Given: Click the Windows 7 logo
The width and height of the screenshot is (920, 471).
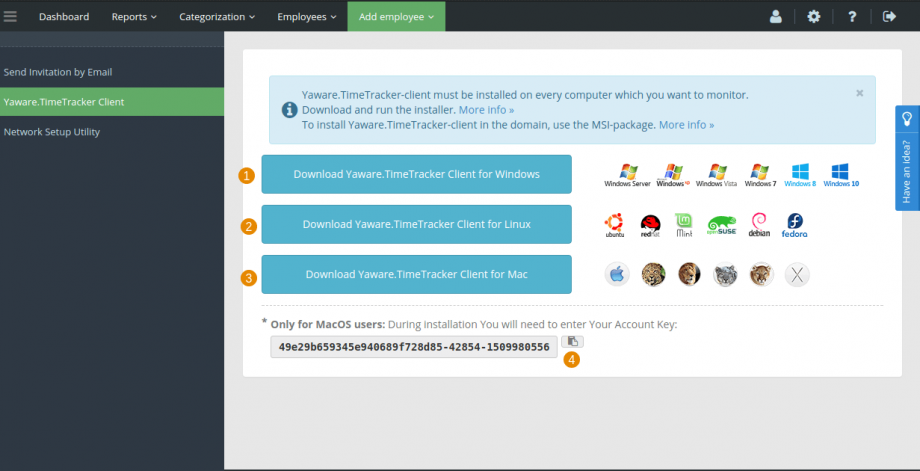Looking at the screenshot, I should point(760,175).
